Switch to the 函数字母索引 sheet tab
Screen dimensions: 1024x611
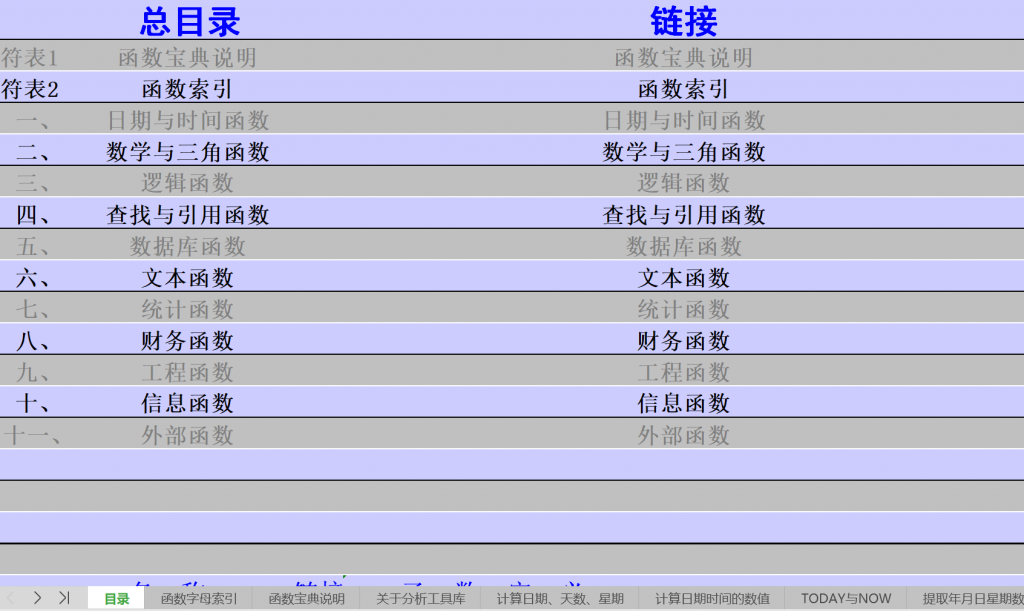point(199,599)
